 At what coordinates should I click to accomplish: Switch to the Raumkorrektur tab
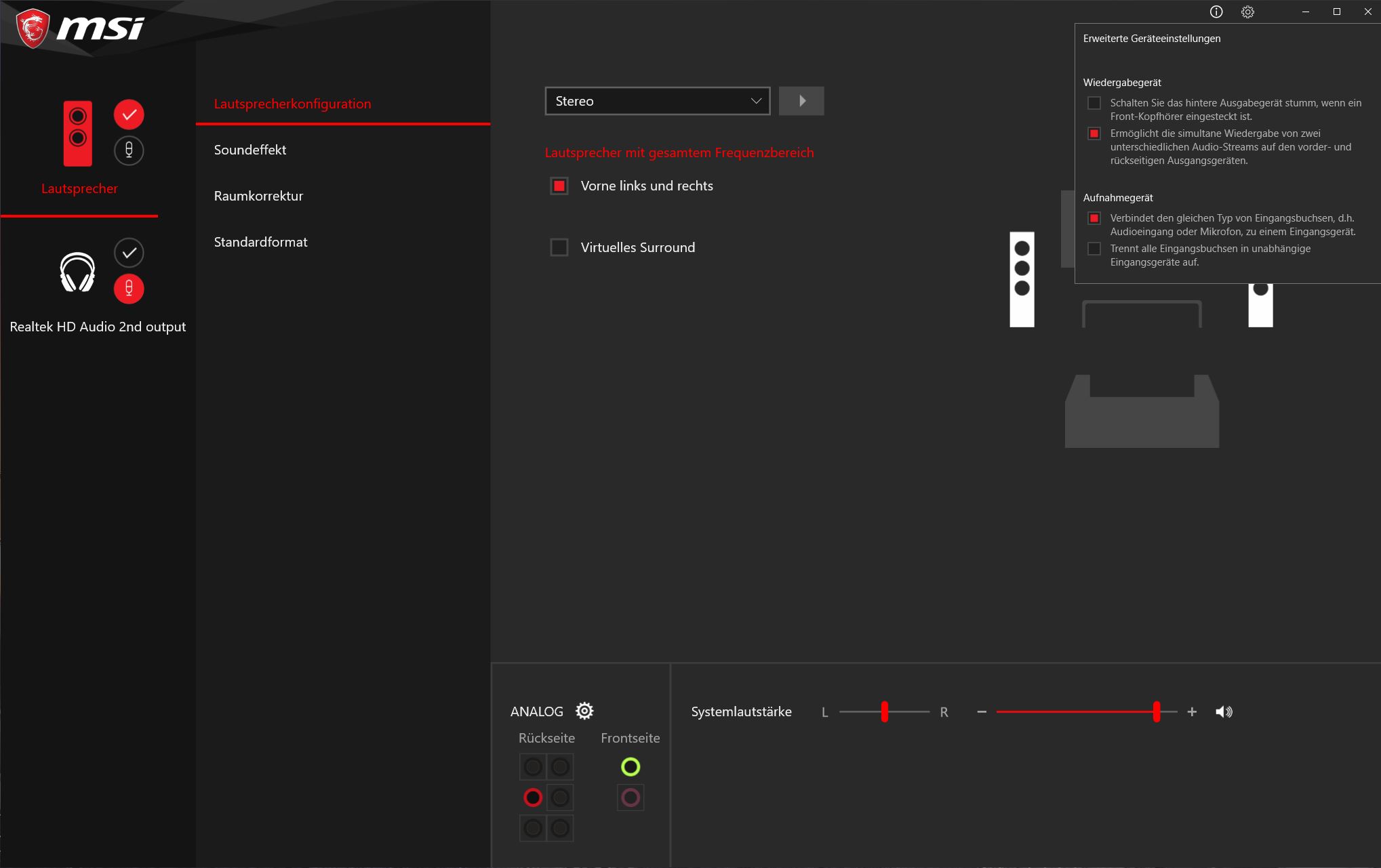click(x=258, y=196)
